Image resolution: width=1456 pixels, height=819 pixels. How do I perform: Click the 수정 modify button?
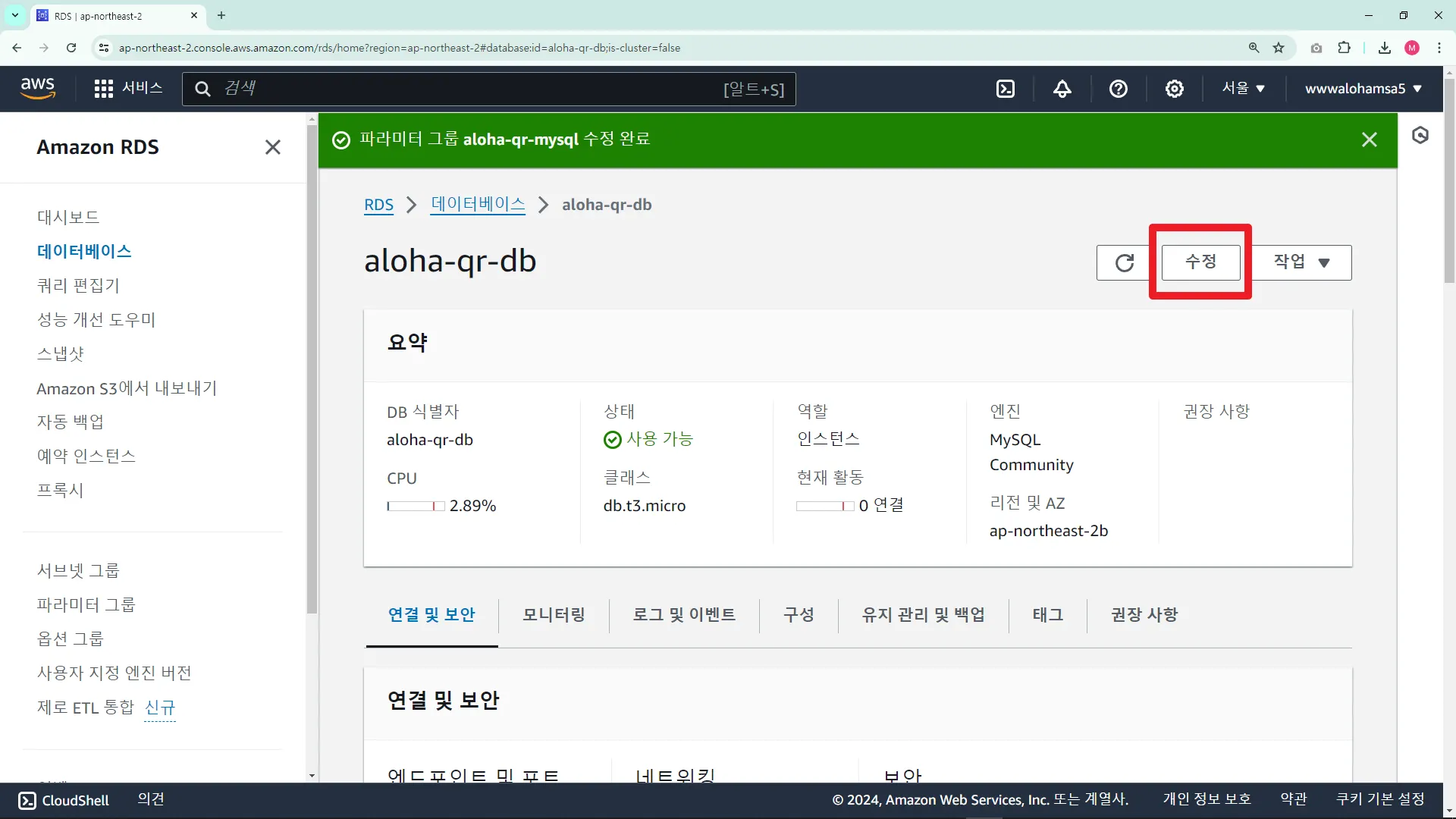1200,262
